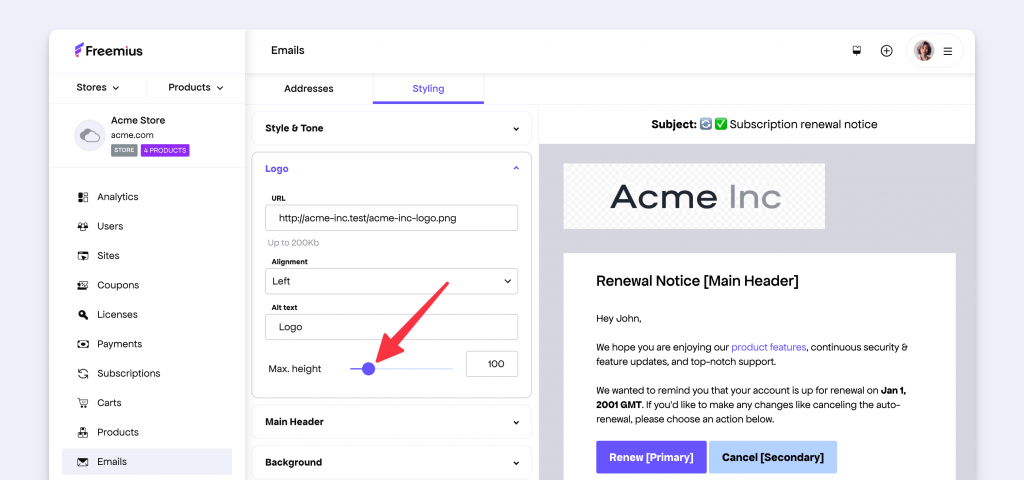The width and height of the screenshot is (1024, 480).
Task: Collapse the Logo section
Action: [392, 168]
